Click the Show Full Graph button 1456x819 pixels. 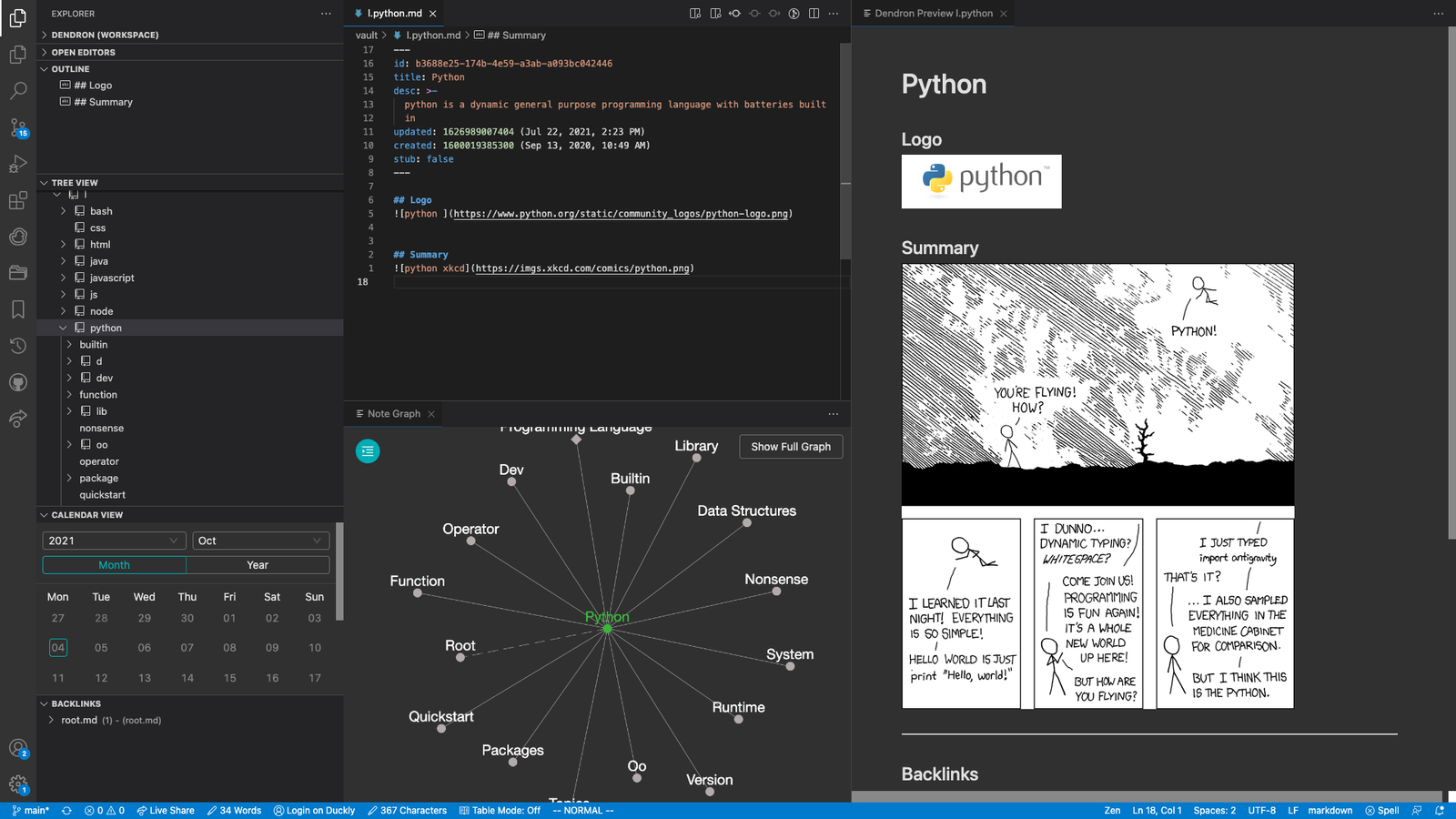791,447
